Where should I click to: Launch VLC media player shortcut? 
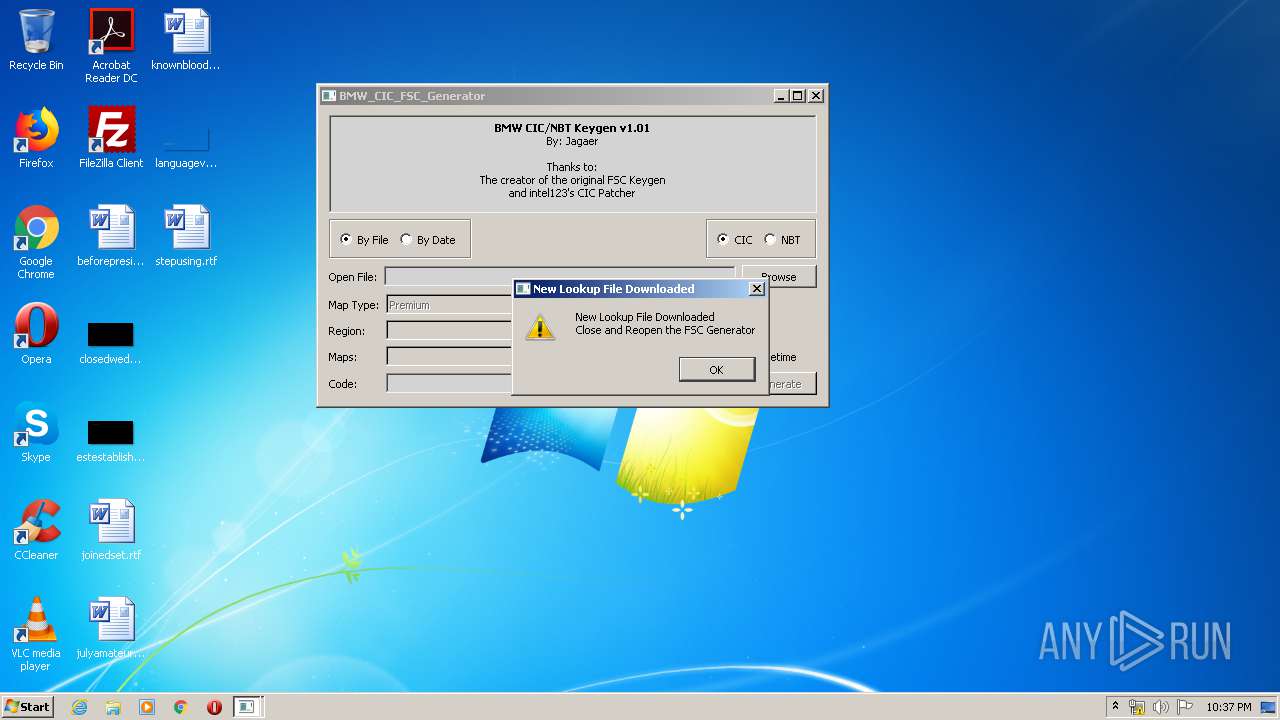(x=36, y=634)
